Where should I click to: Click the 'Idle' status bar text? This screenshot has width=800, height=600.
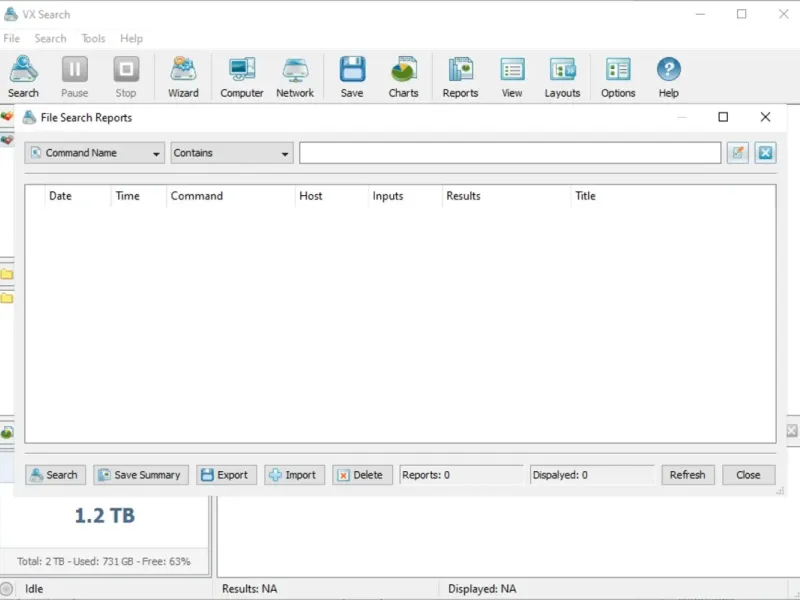point(34,589)
